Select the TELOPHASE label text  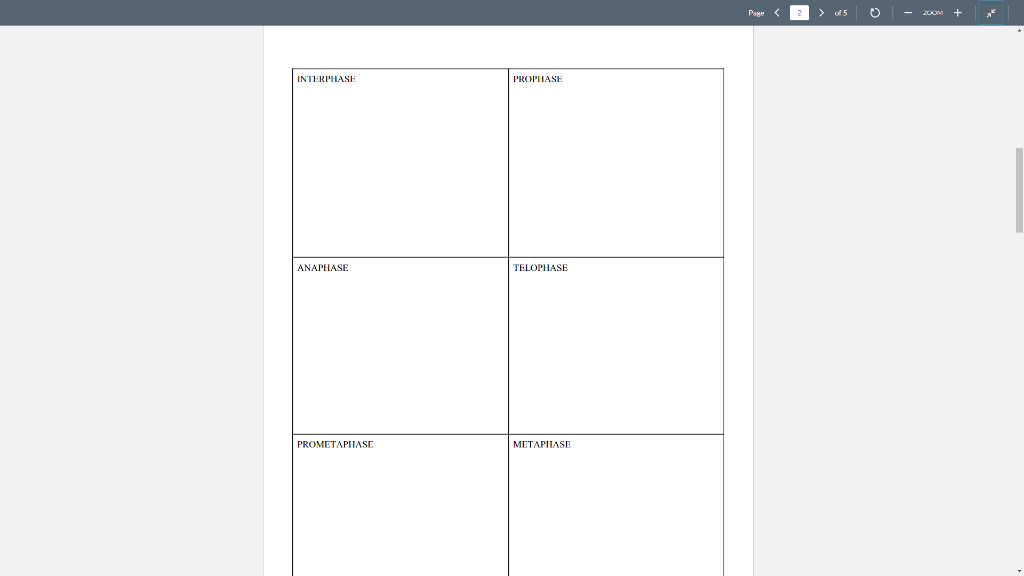(540, 268)
